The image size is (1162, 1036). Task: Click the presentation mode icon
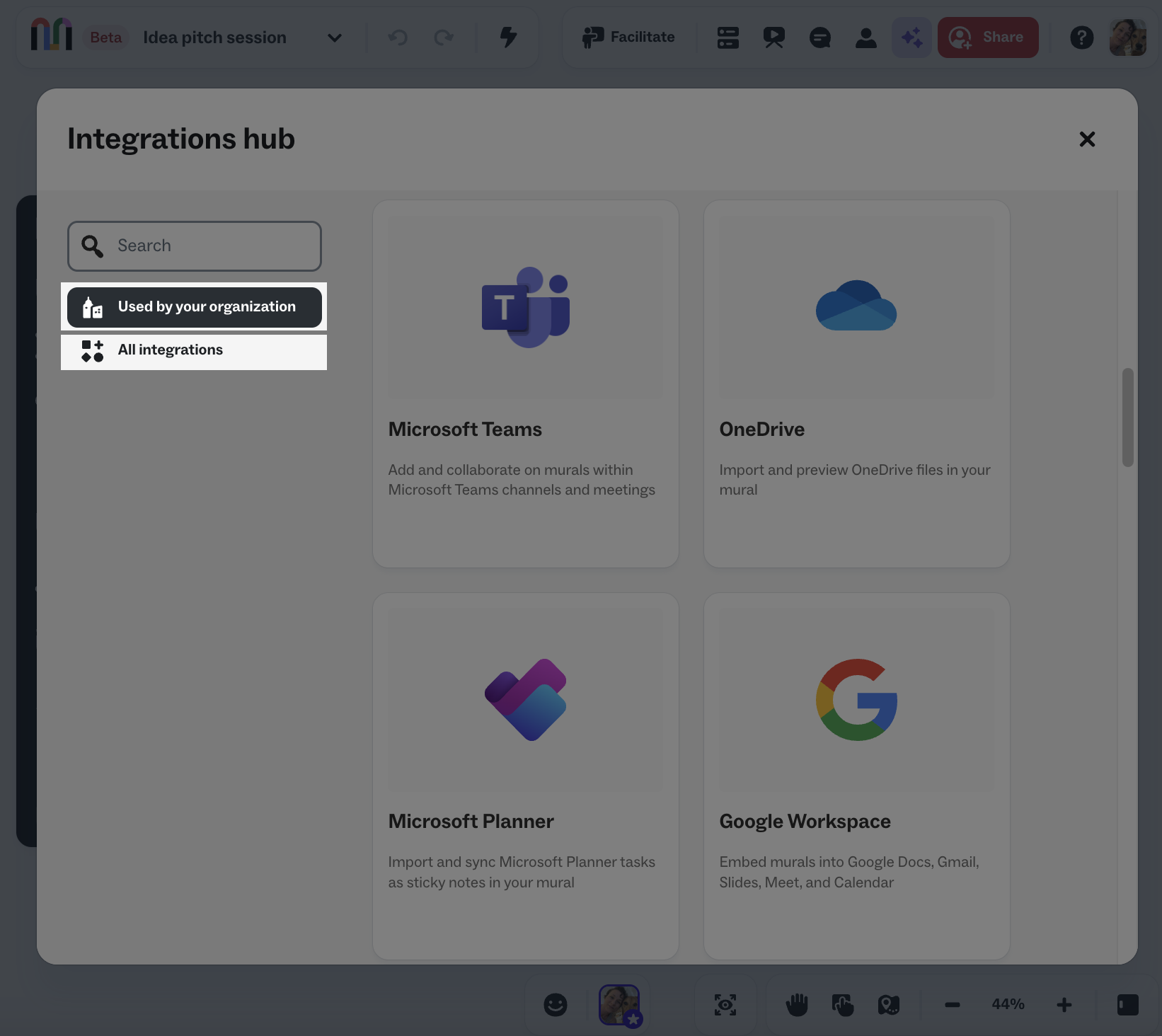tap(773, 38)
